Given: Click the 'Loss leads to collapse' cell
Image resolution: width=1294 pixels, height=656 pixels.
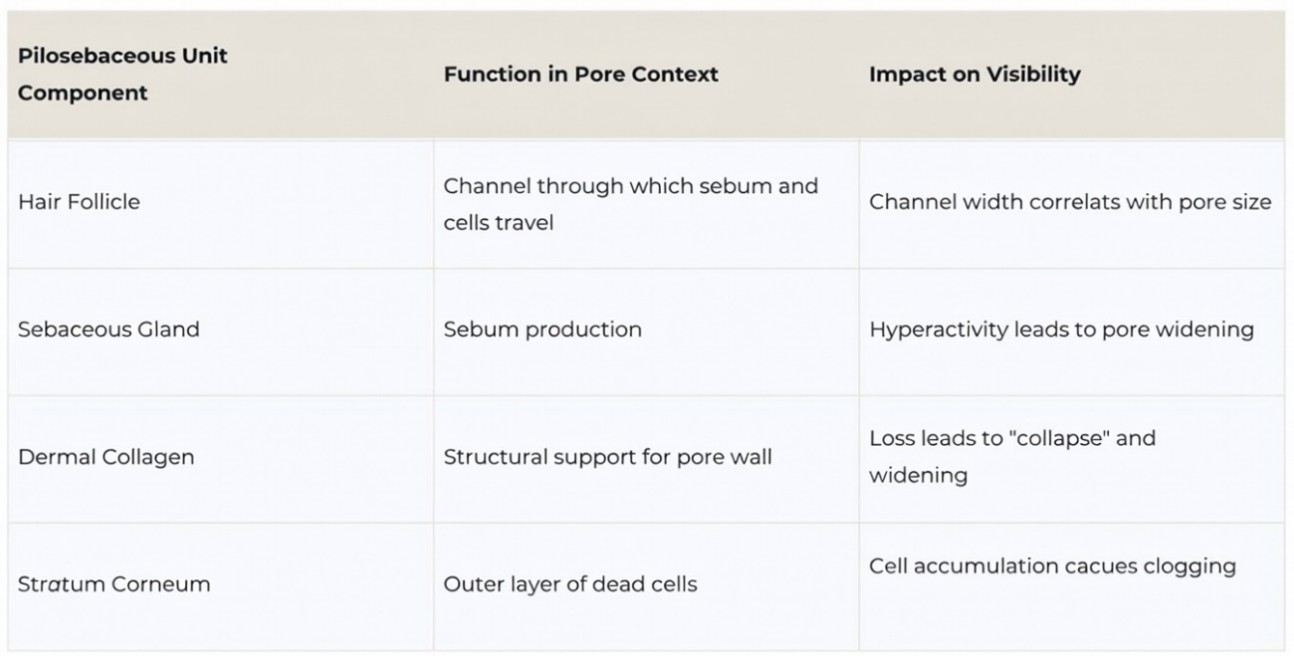Looking at the screenshot, I should (x=1072, y=458).
